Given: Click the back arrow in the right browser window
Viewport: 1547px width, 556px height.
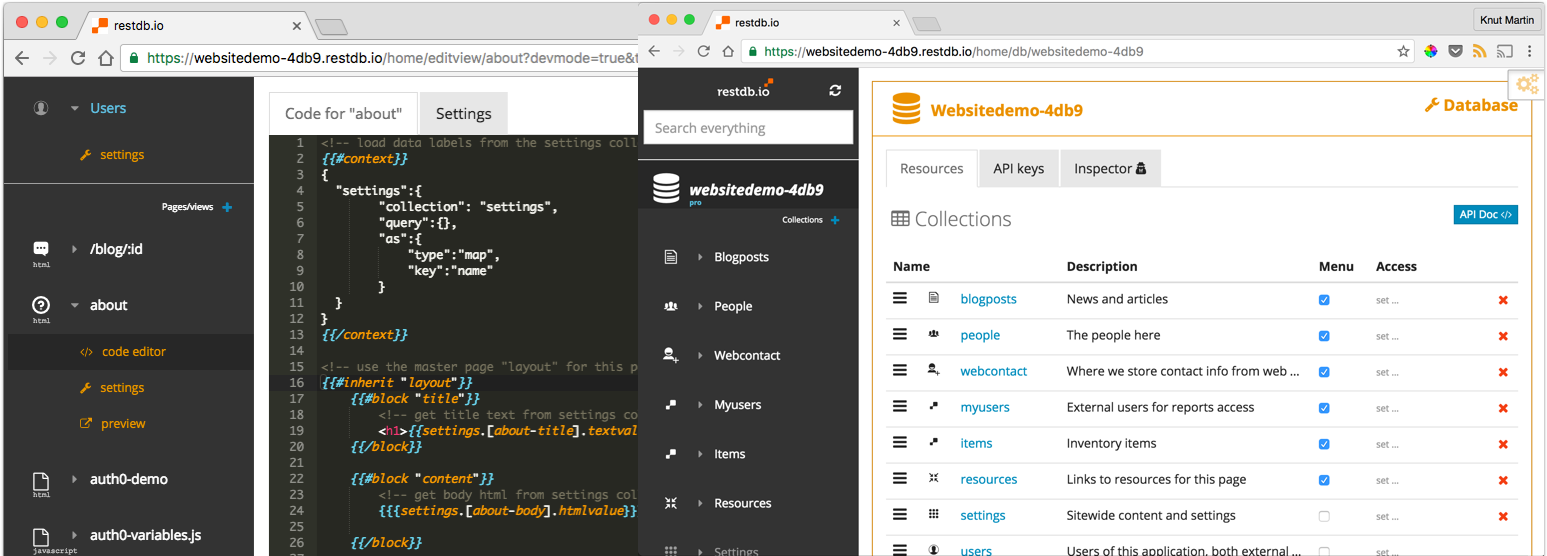Looking at the screenshot, I should [x=654, y=51].
